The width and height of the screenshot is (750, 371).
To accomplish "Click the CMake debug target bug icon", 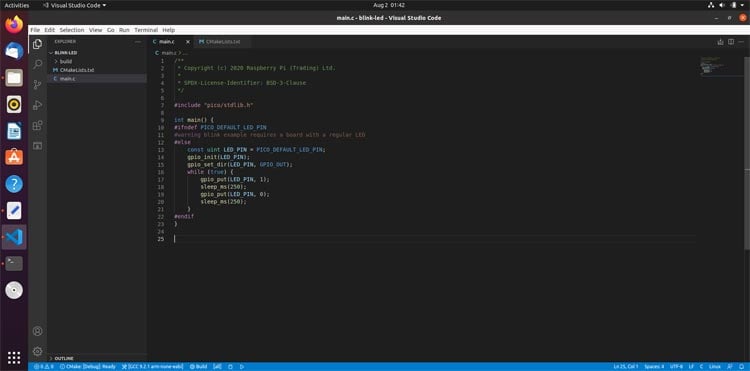I will pos(230,367).
